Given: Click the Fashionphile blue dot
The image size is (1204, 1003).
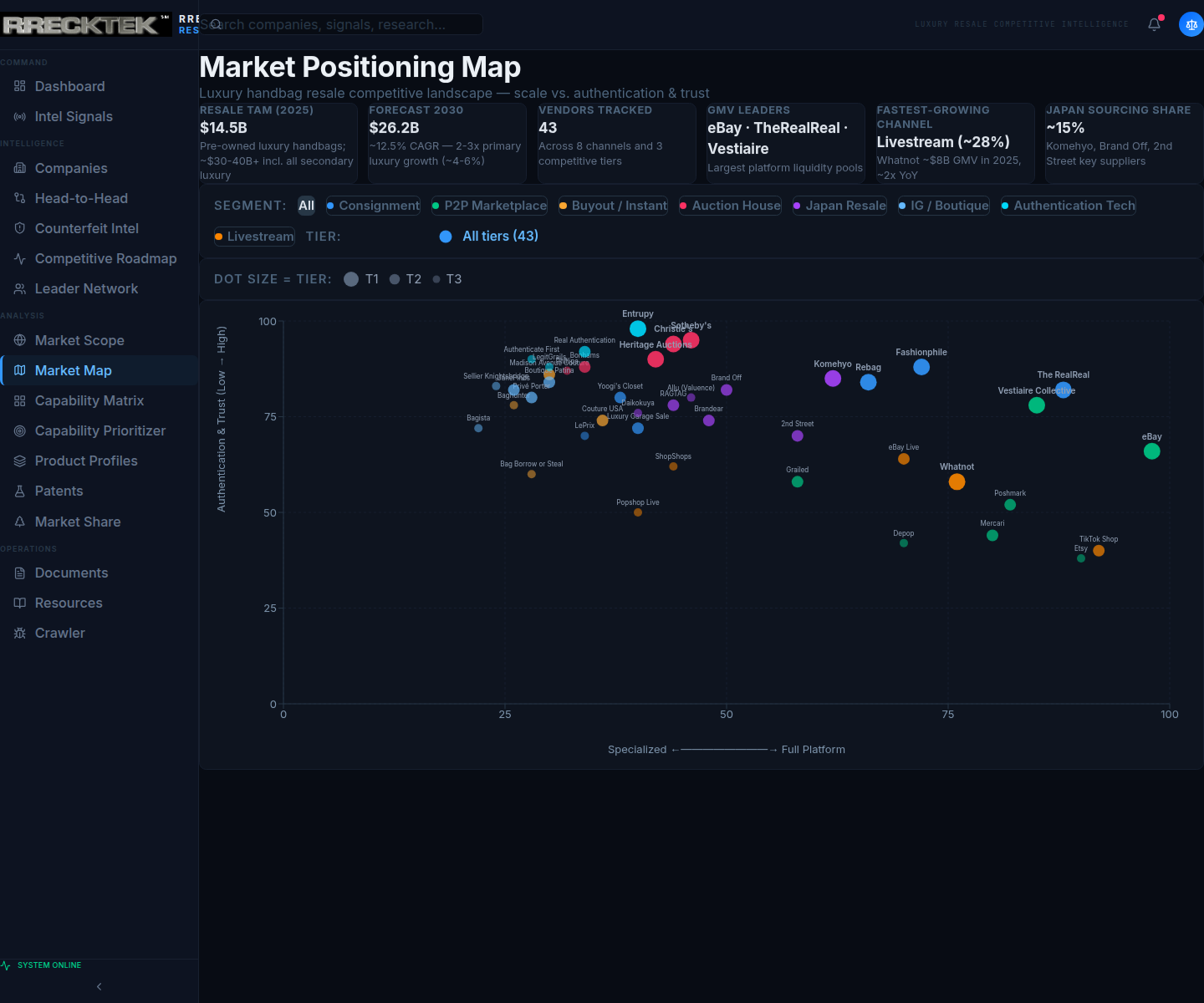Looking at the screenshot, I should pyautogui.click(x=921, y=367).
